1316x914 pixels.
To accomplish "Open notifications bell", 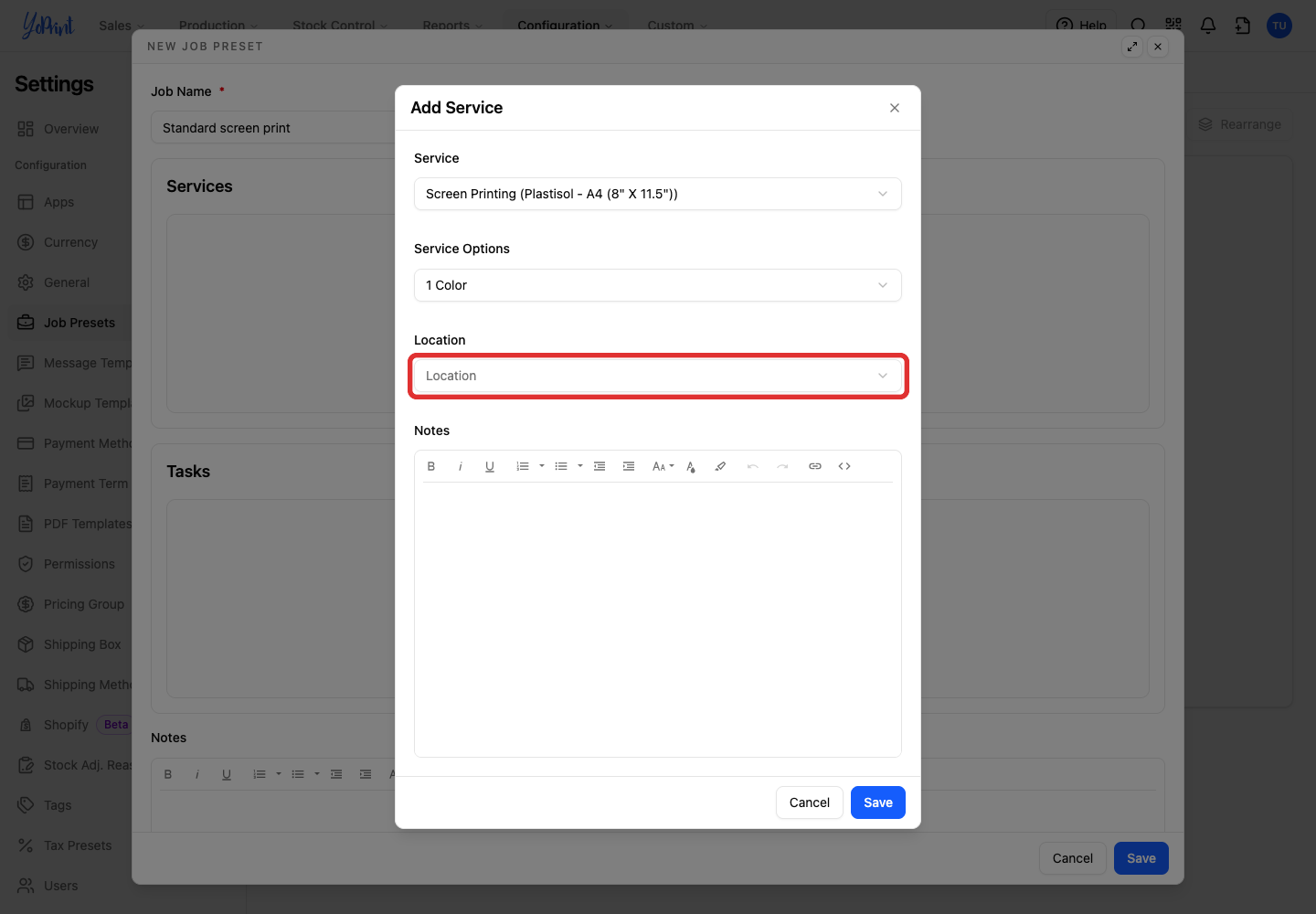I will pos(1208,26).
